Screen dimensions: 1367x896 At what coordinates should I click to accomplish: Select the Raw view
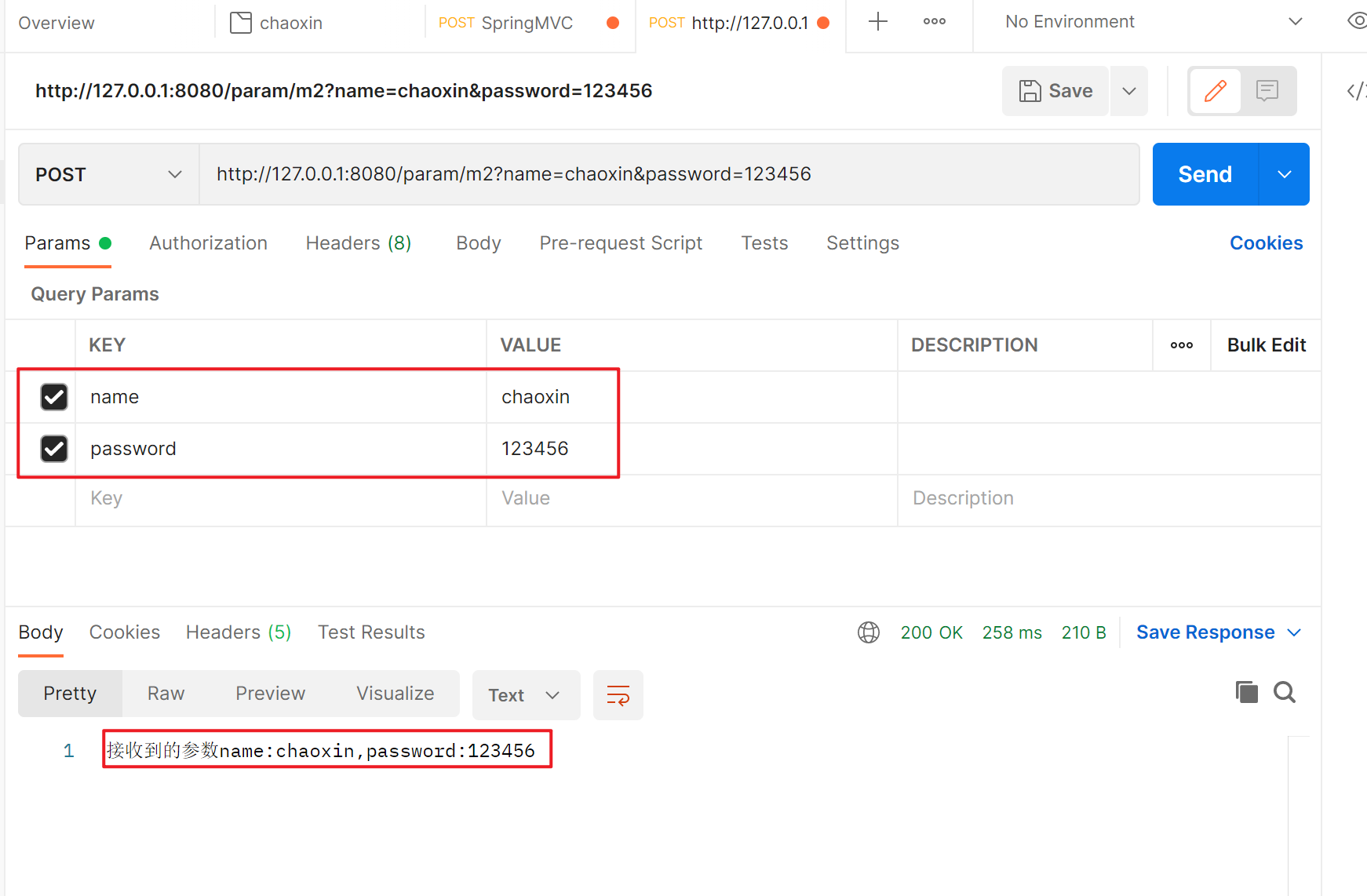click(x=166, y=694)
